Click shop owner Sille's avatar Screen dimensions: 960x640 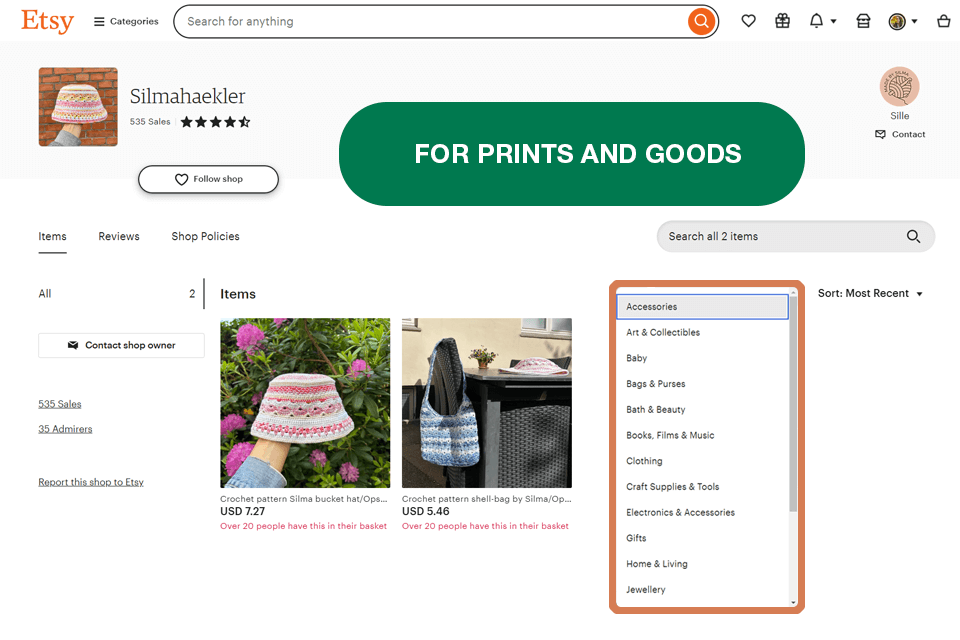[899, 86]
